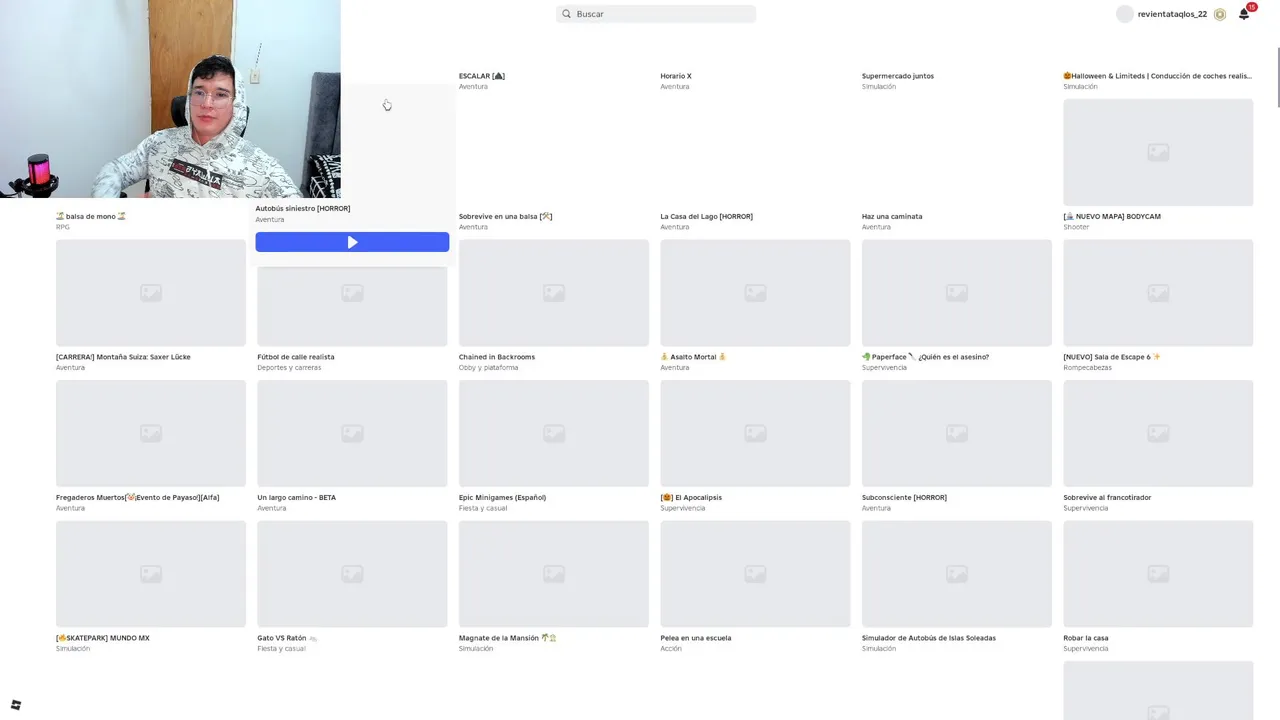This screenshot has width=1280, height=720.
Task: Open Fregaderos Muertos Evento de Payaso title
Action: 138,497
